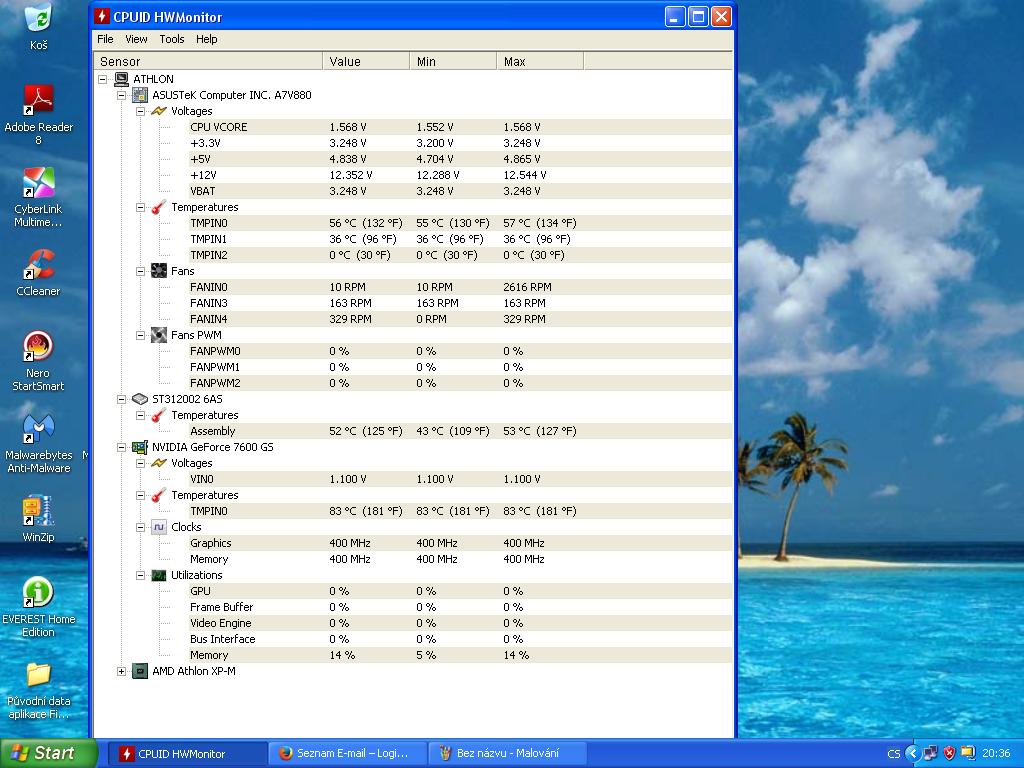Click the Start button
The height and width of the screenshot is (768, 1024).
48,753
